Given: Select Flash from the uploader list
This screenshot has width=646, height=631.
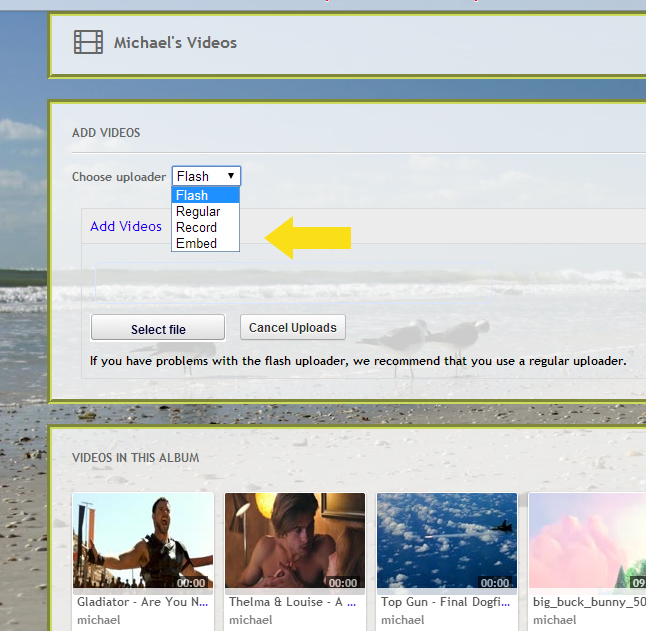Looking at the screenshot, I should tap(205, 196).
